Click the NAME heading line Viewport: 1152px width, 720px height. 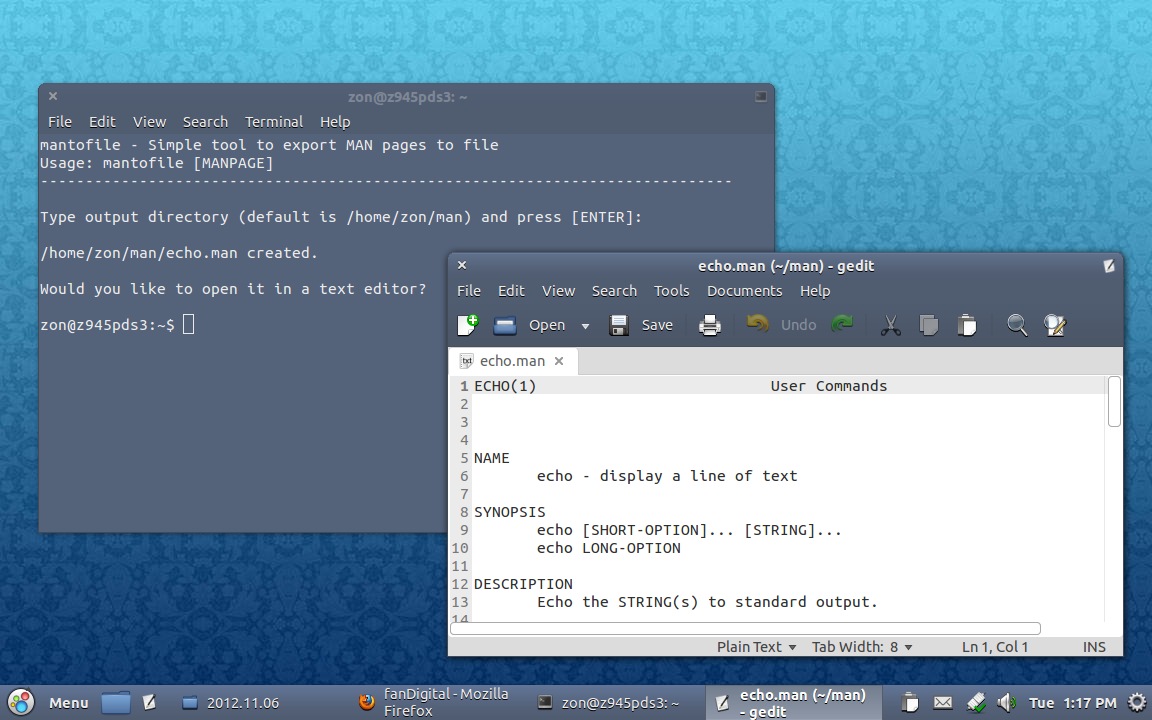(x=492, y=458)
